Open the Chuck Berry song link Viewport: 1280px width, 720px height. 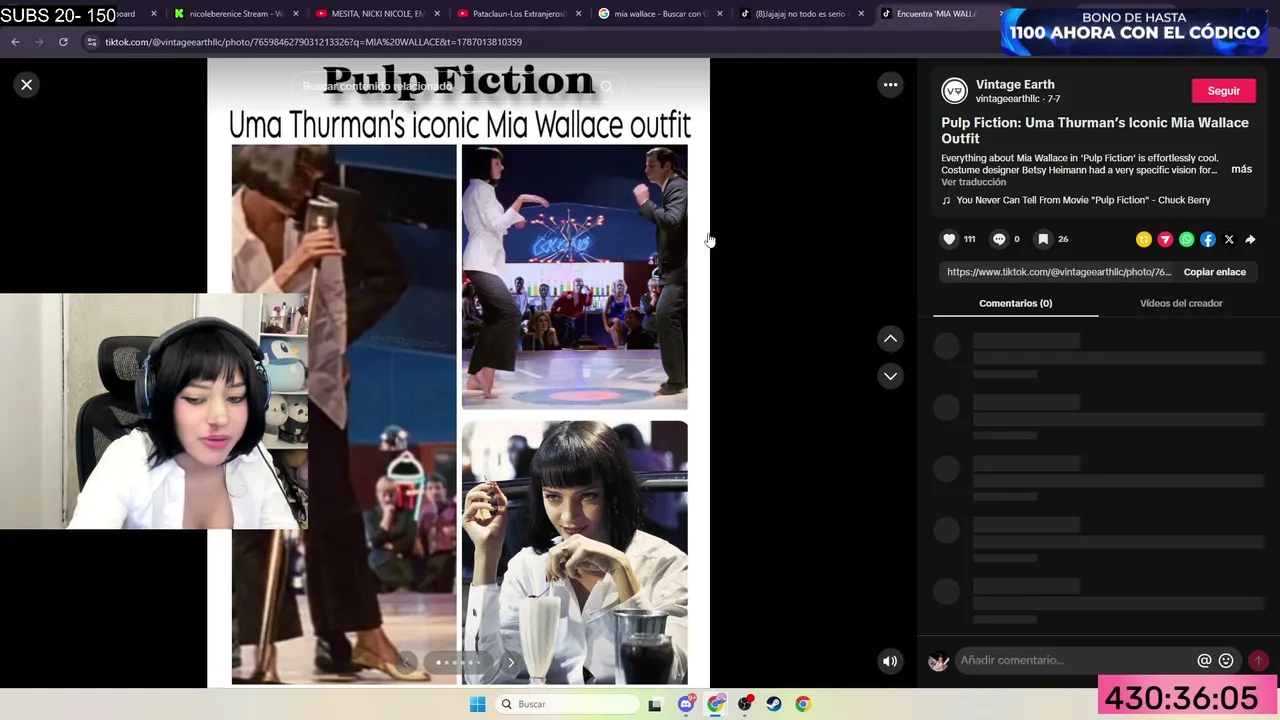tap(1083, 200)
